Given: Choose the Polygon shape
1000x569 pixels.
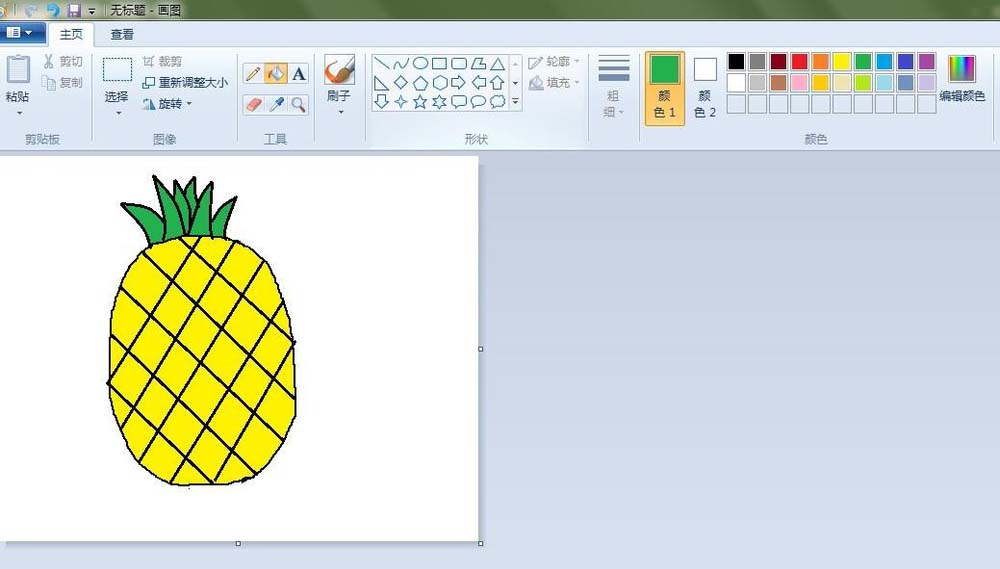Looking at the screenshot, I should click(x=478, y=63).
